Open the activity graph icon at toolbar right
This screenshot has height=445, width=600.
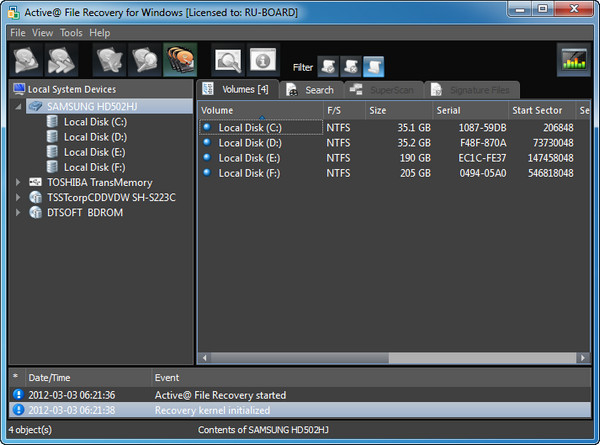573,61
